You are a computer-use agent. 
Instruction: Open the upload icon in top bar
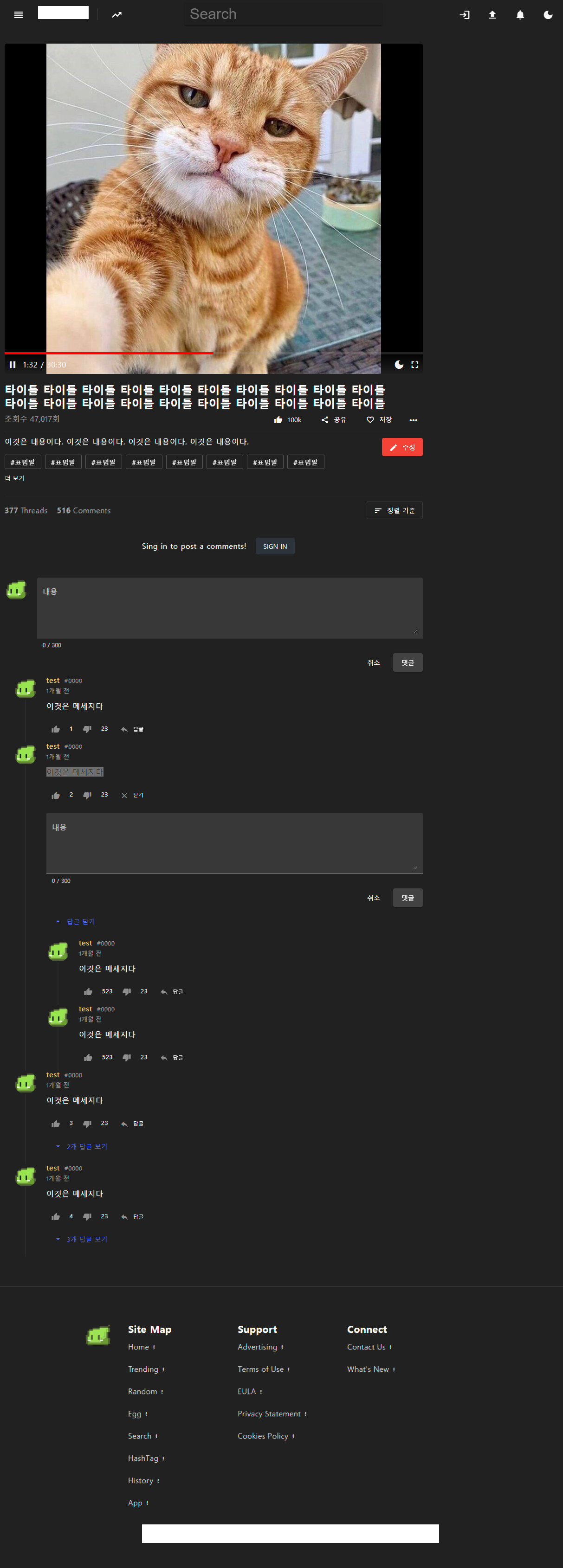[x=492, y=14]
